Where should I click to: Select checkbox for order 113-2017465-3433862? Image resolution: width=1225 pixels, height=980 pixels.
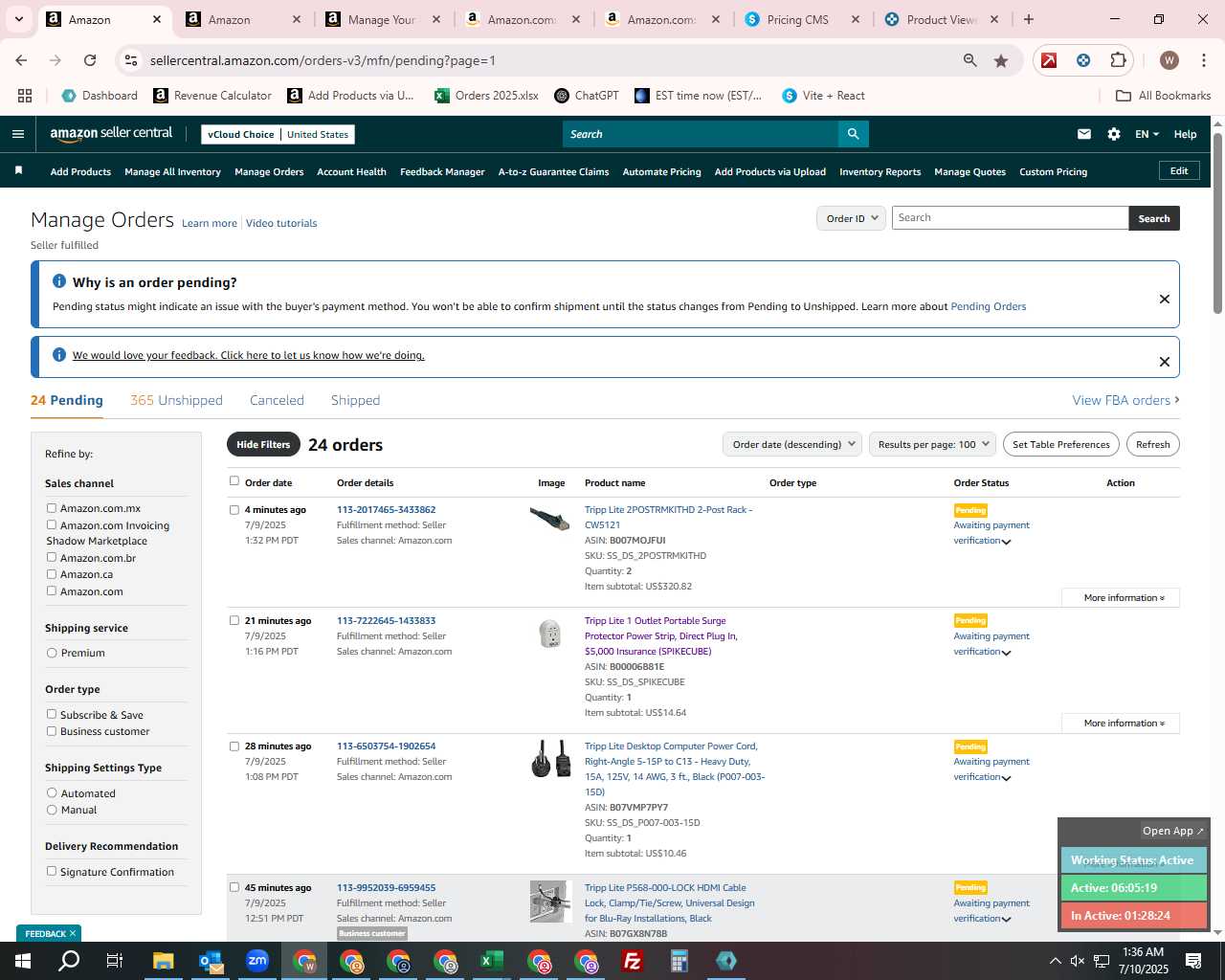coord(234,509)
